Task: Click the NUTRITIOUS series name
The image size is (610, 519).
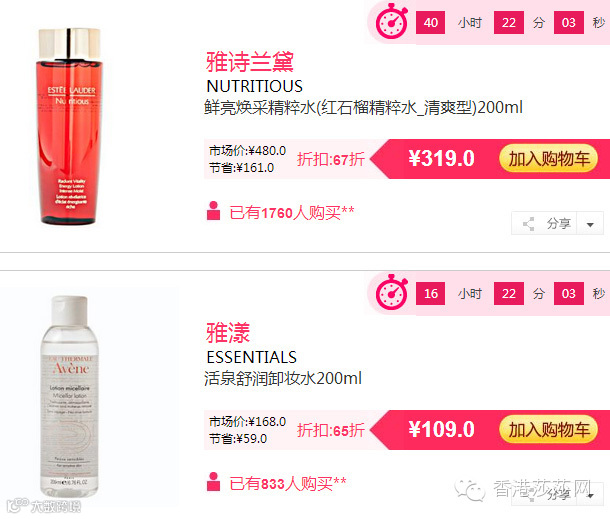Action: (254, 86)
